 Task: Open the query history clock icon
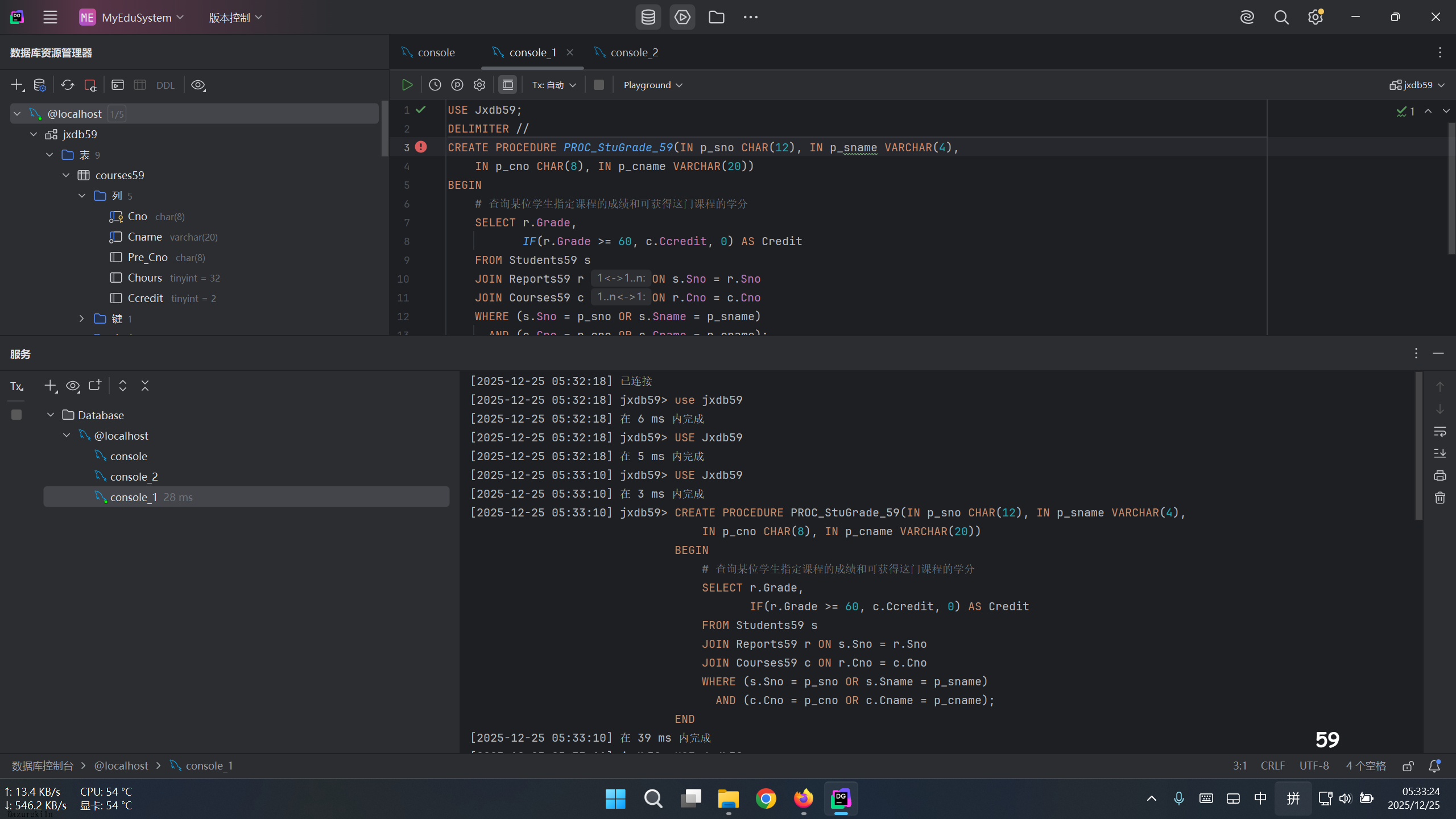click(x=435, y=85)
